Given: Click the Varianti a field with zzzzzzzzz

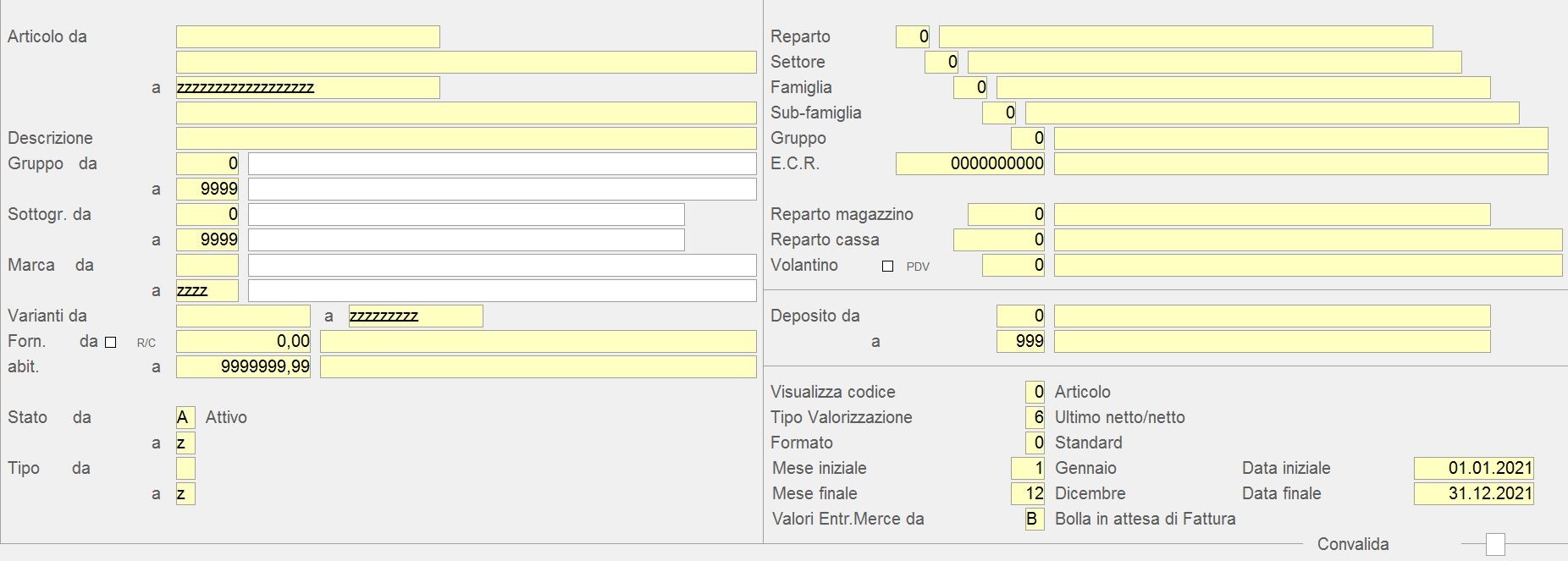Looking at the screenshot, I should [415, 316].
